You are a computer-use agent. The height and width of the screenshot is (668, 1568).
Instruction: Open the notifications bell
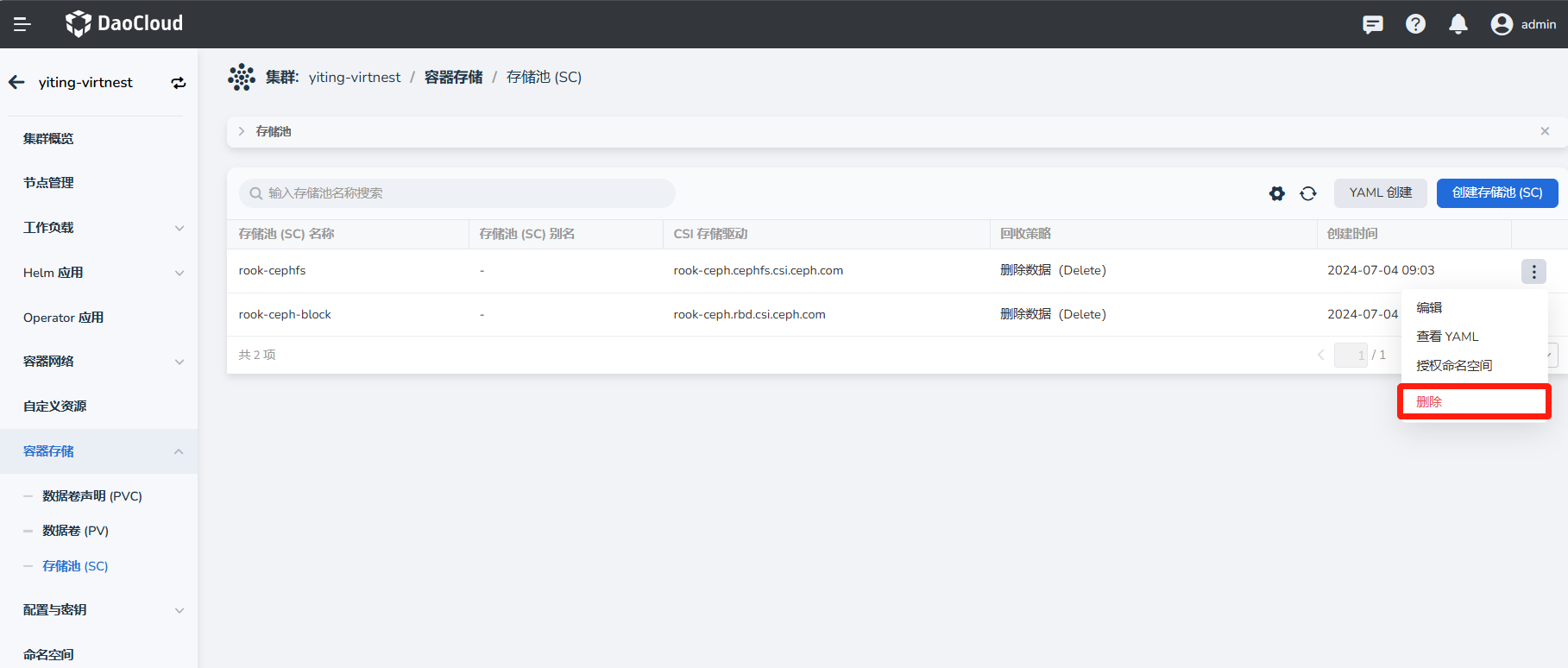coord(1458,24)
